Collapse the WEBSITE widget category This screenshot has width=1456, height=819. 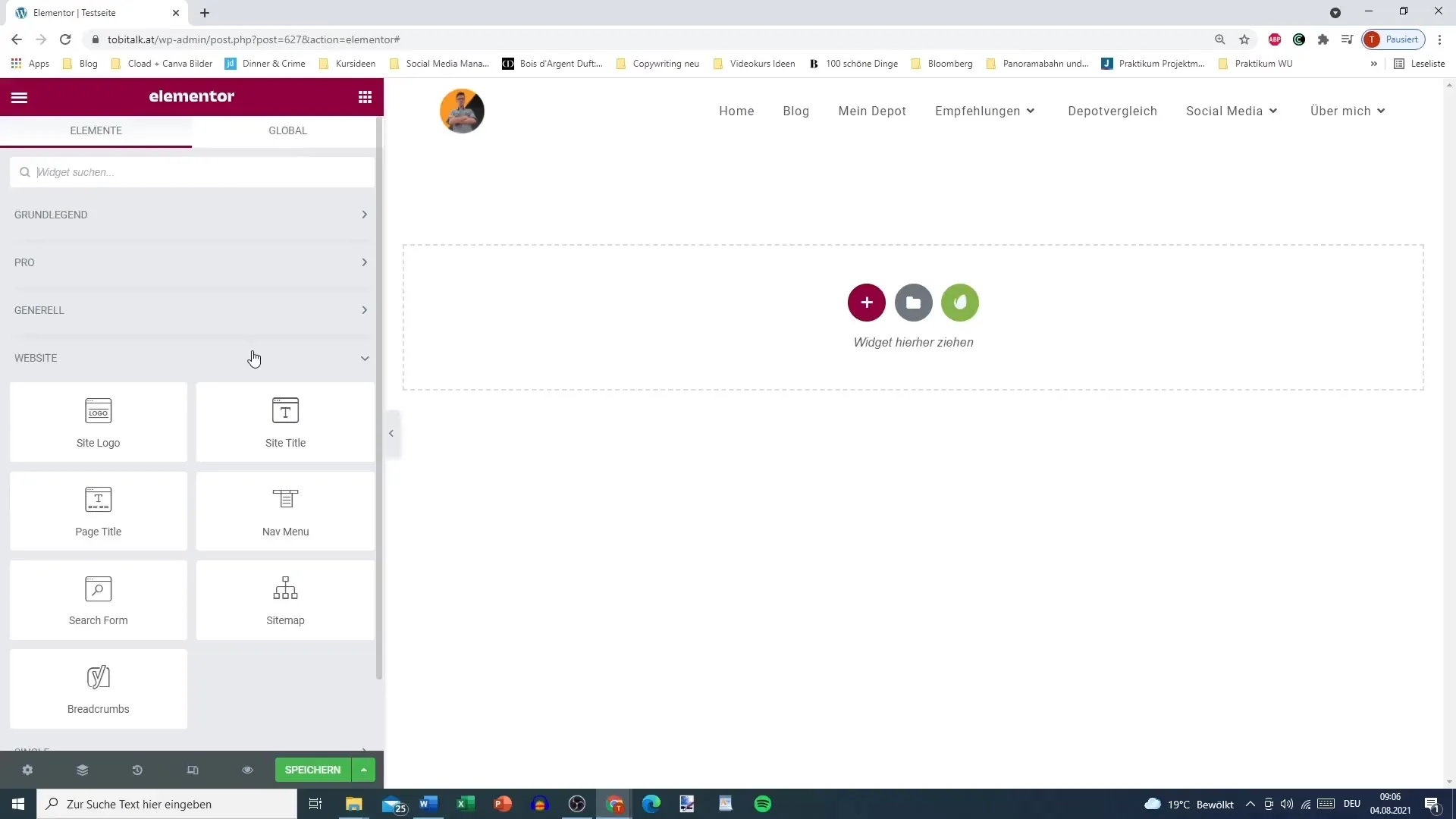click(192, 358)
